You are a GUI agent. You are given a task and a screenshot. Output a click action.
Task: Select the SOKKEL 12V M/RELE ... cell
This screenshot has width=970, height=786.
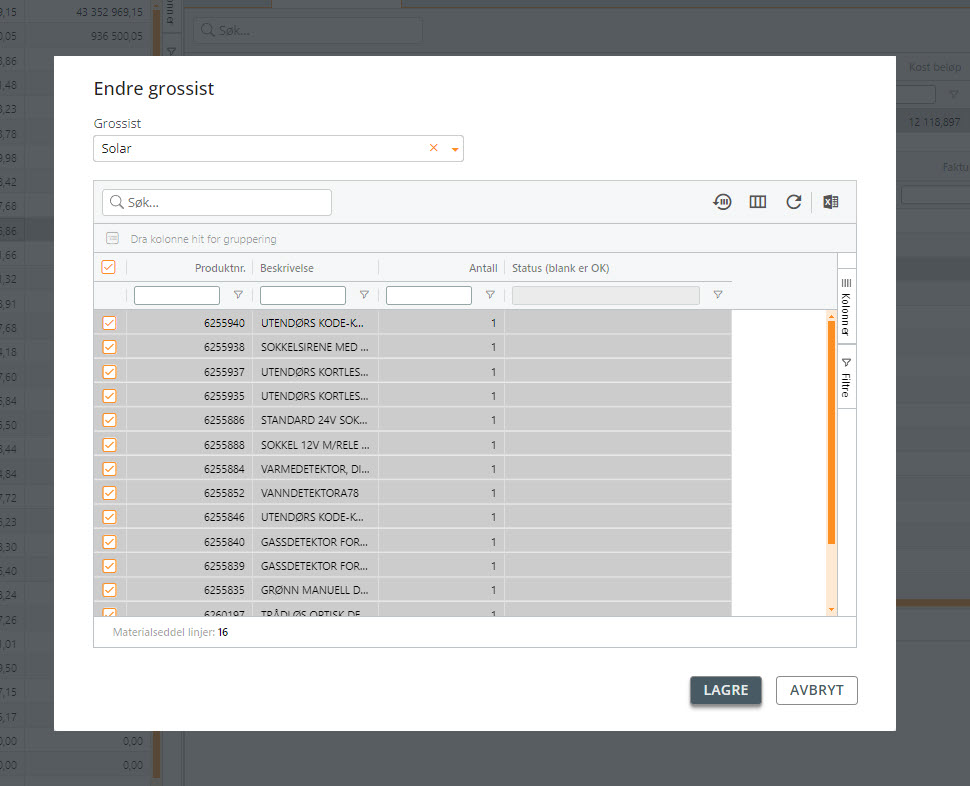click(315, 445)
